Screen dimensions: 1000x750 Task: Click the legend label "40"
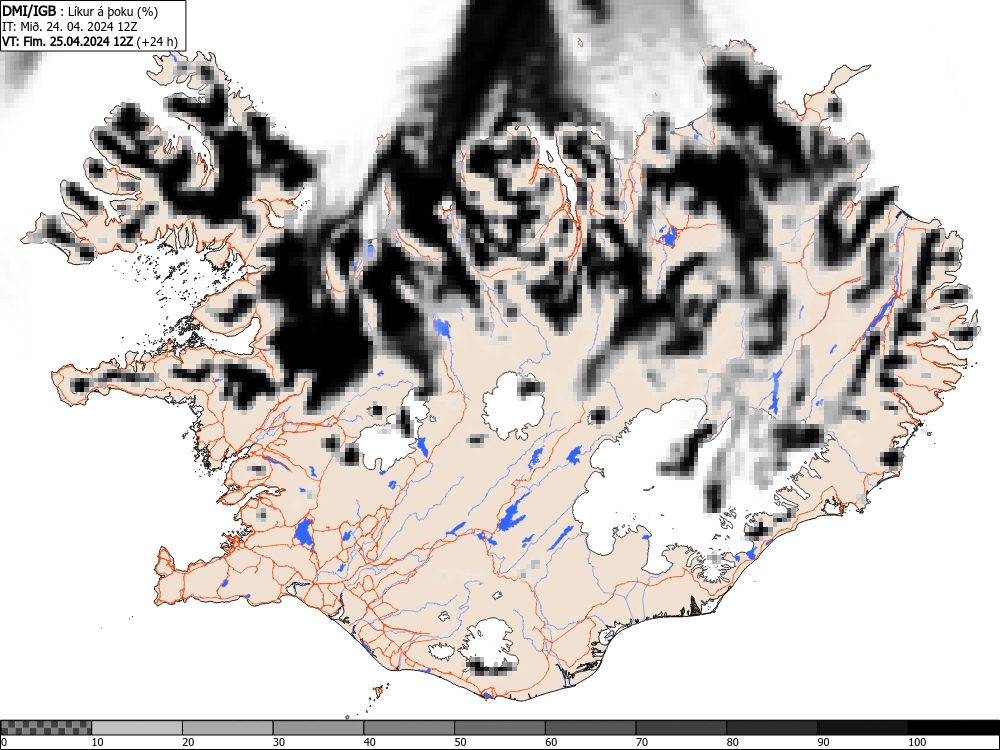pyautogui.click(x=369, y=742)
